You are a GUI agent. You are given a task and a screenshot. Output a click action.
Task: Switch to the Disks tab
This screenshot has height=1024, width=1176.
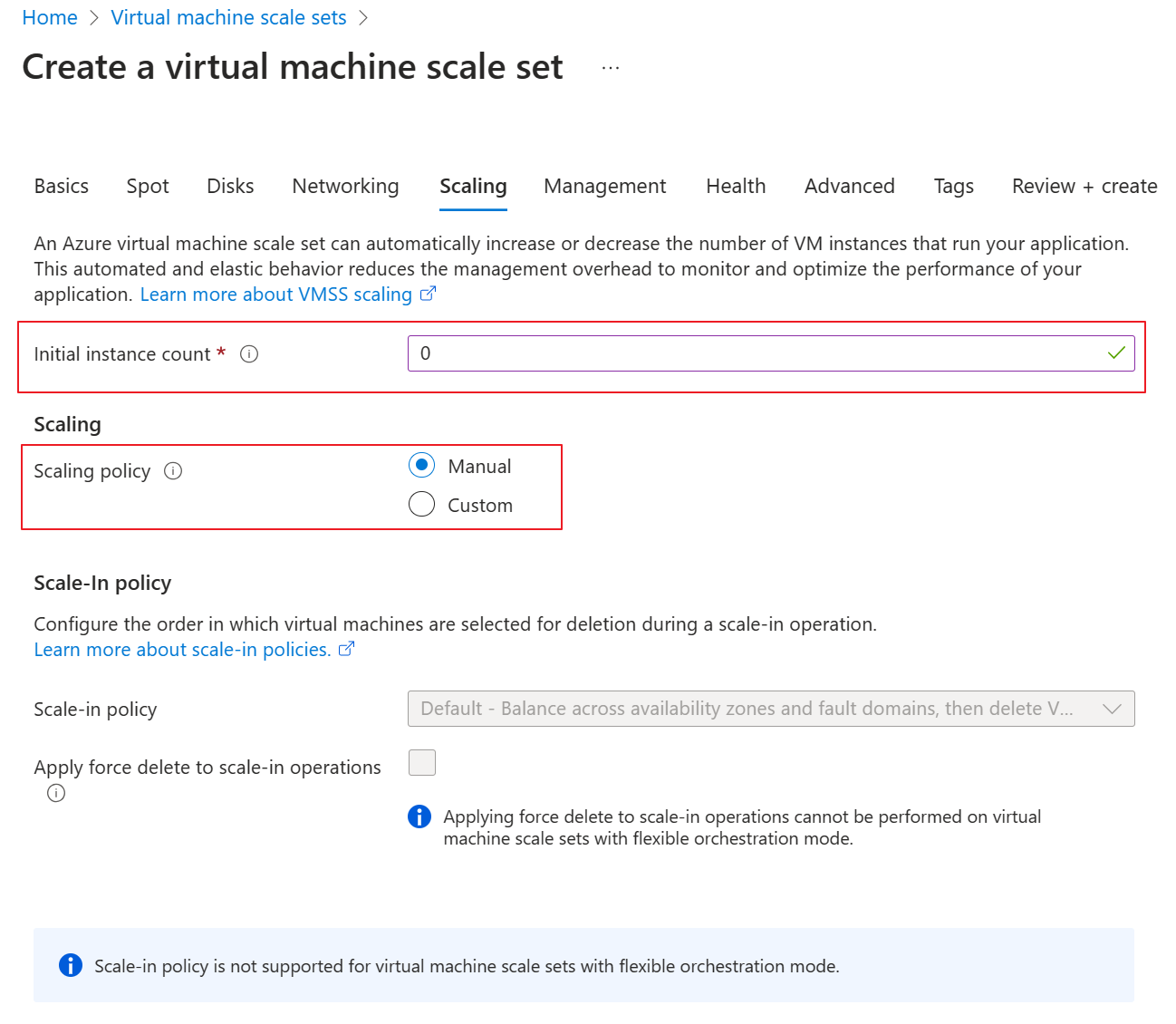(x=230, y=186)
